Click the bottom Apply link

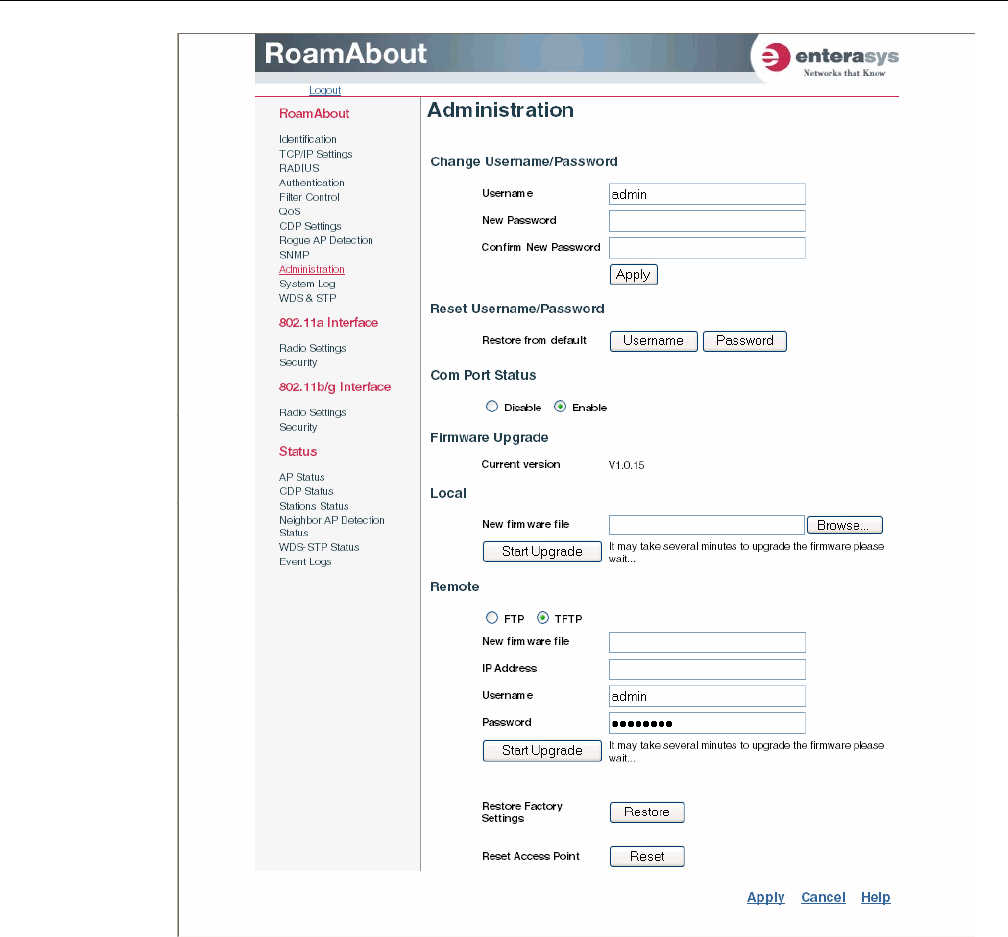pos(766,897)
